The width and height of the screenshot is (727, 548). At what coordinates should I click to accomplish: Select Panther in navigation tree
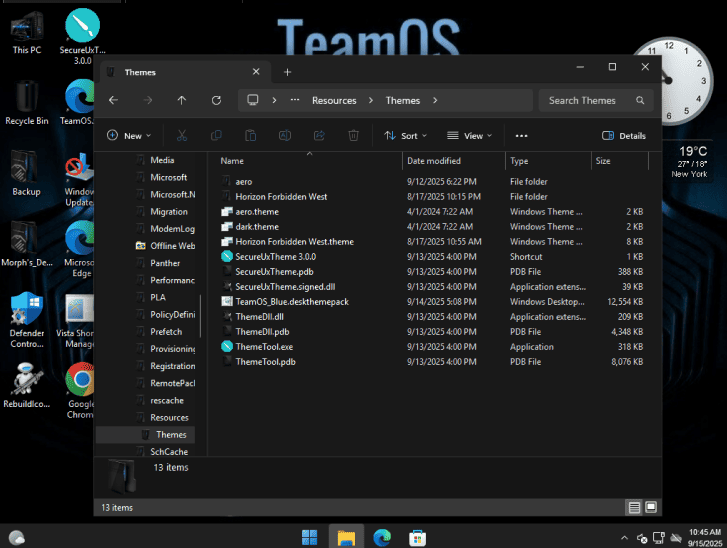[165, 263]
